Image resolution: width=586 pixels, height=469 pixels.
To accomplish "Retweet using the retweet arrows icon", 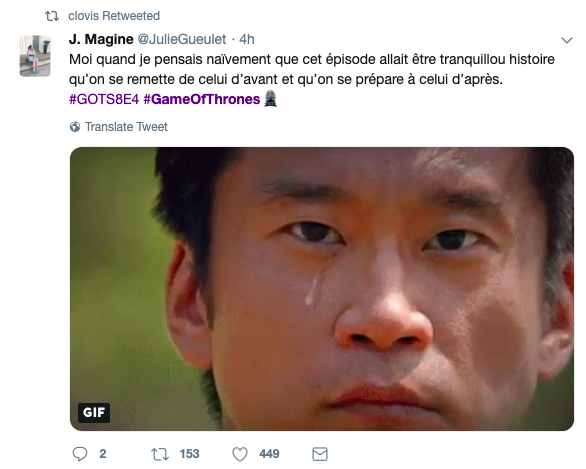I will tap(160, 454).
